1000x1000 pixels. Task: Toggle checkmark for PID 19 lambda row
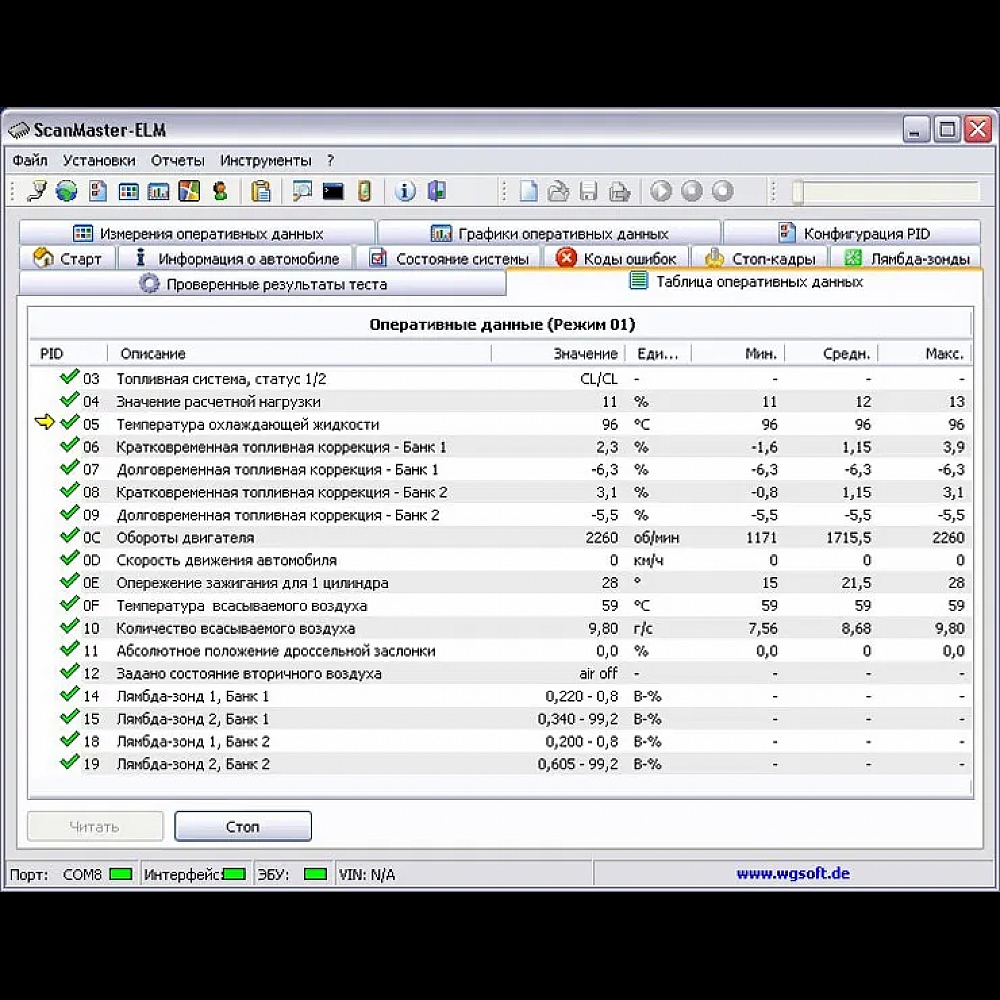click(69, 763)
